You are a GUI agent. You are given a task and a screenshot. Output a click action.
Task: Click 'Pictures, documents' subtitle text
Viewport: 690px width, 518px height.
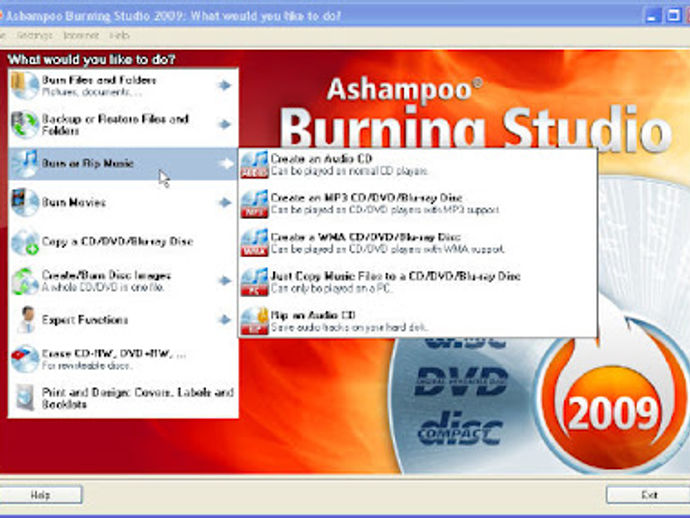(92, 92)
